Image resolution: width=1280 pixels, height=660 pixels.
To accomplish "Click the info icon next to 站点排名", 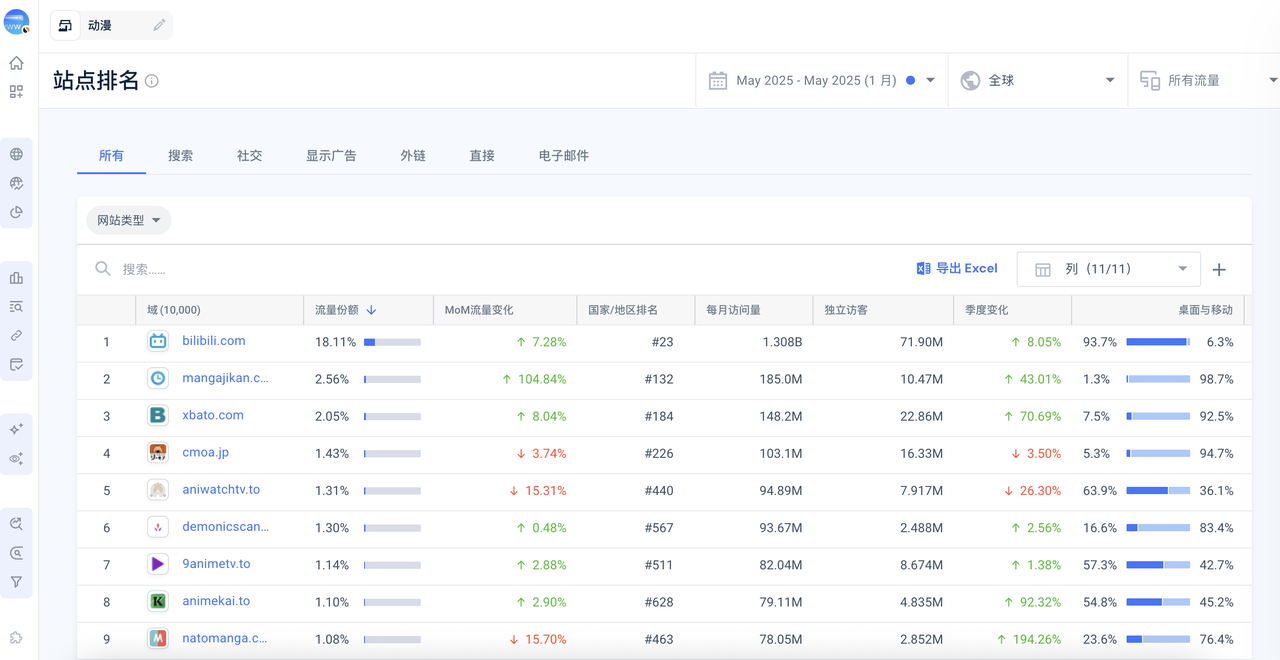I will tap(152, 81).
